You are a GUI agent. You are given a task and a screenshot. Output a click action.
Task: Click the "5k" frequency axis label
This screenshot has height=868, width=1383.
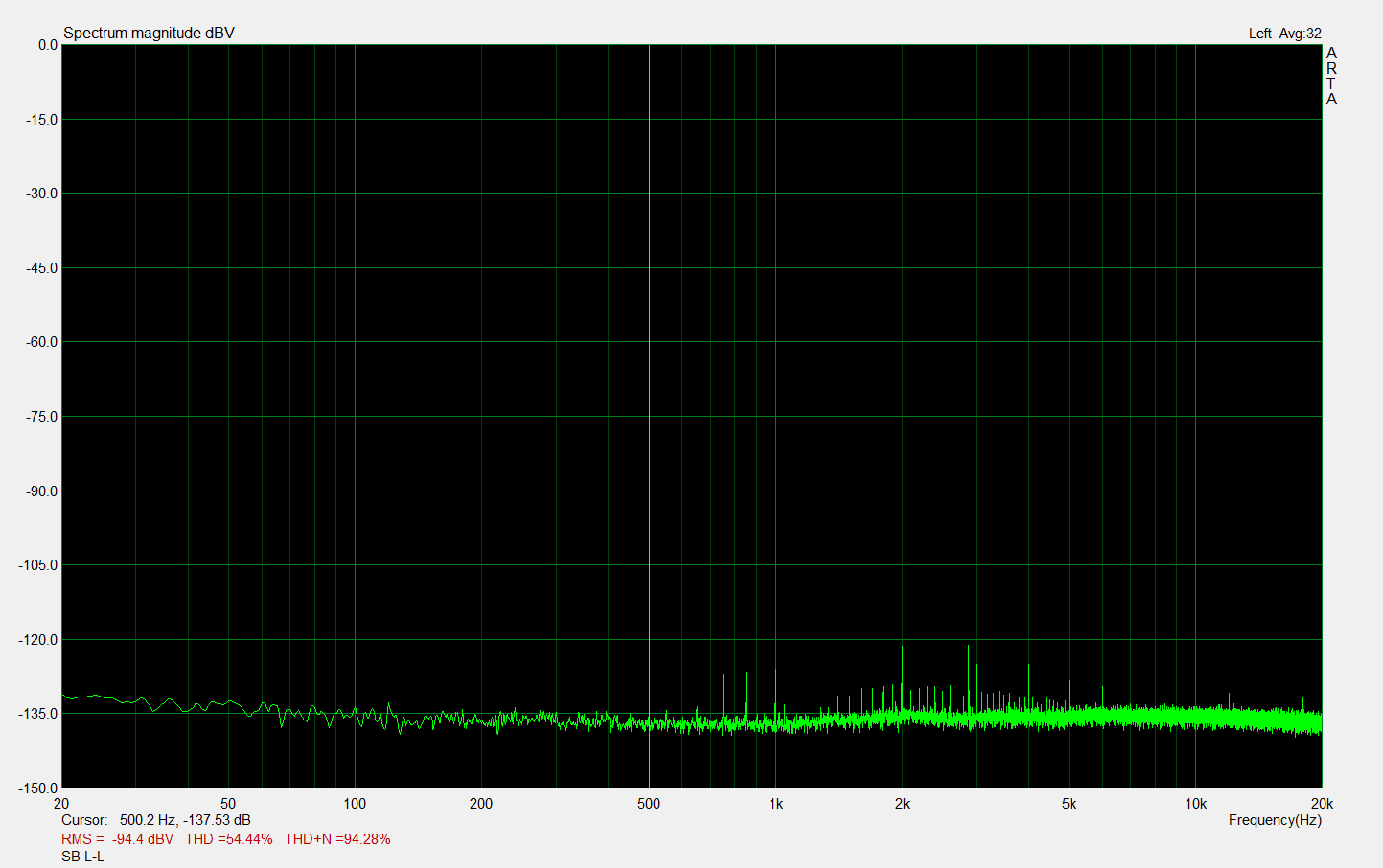(x=1069, y=804)
